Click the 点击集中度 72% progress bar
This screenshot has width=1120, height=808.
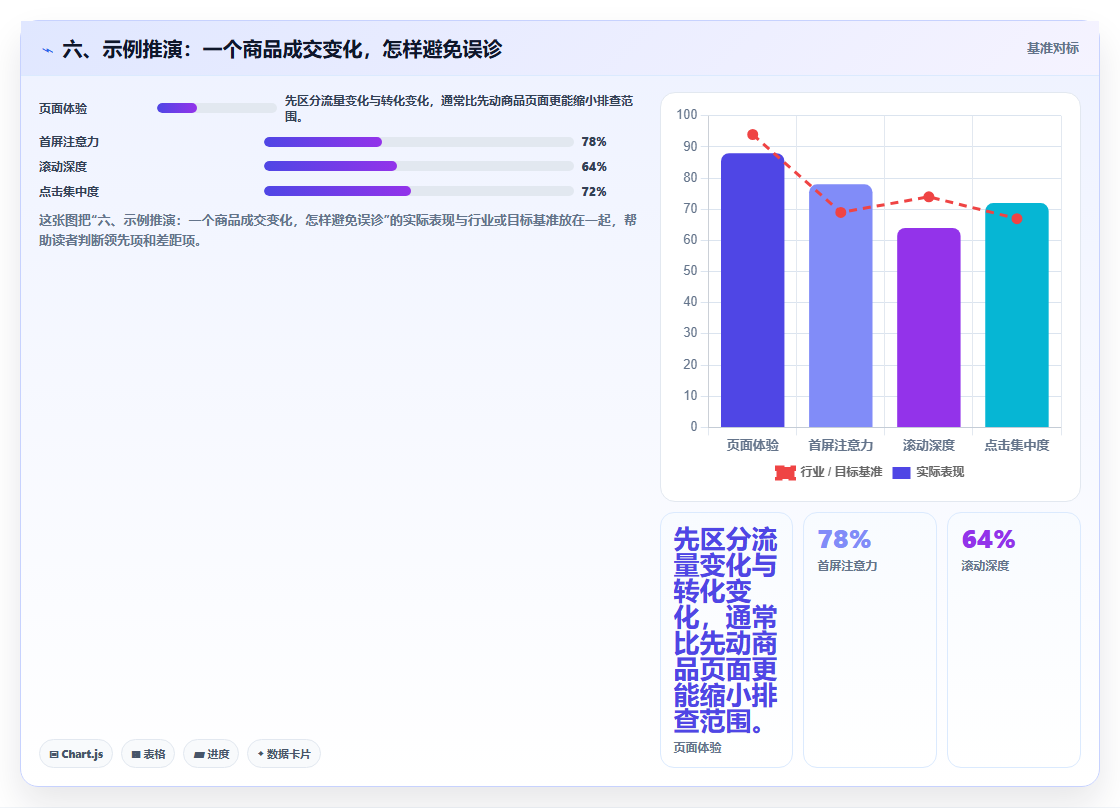click(x=419, y=191)
